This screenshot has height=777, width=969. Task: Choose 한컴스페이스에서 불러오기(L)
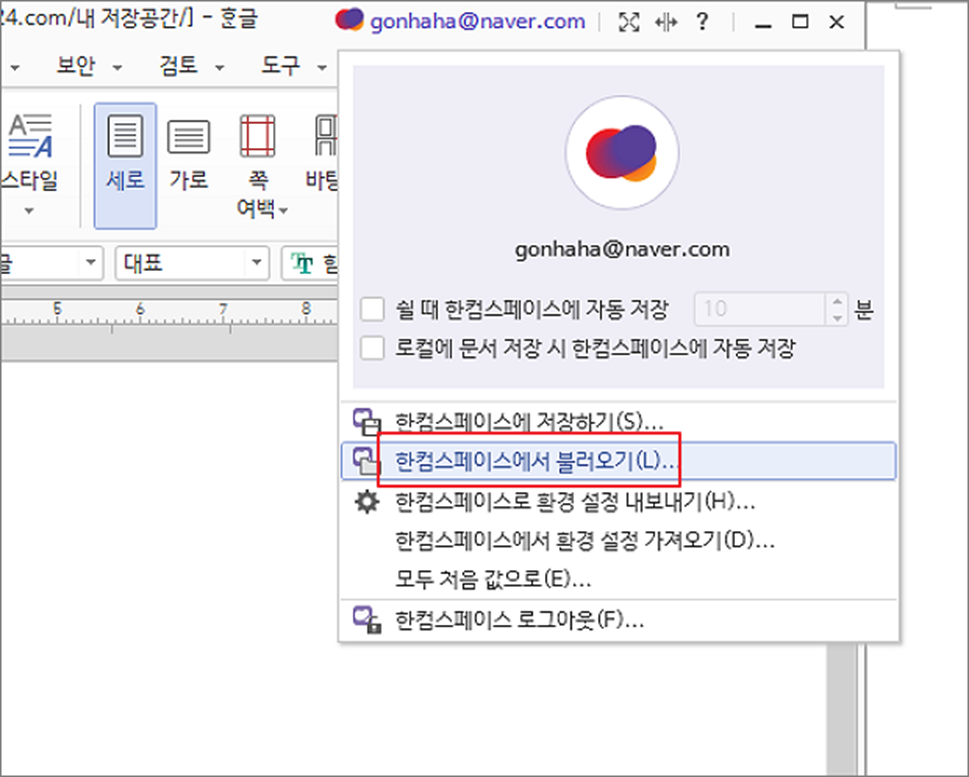pos(619,461)
